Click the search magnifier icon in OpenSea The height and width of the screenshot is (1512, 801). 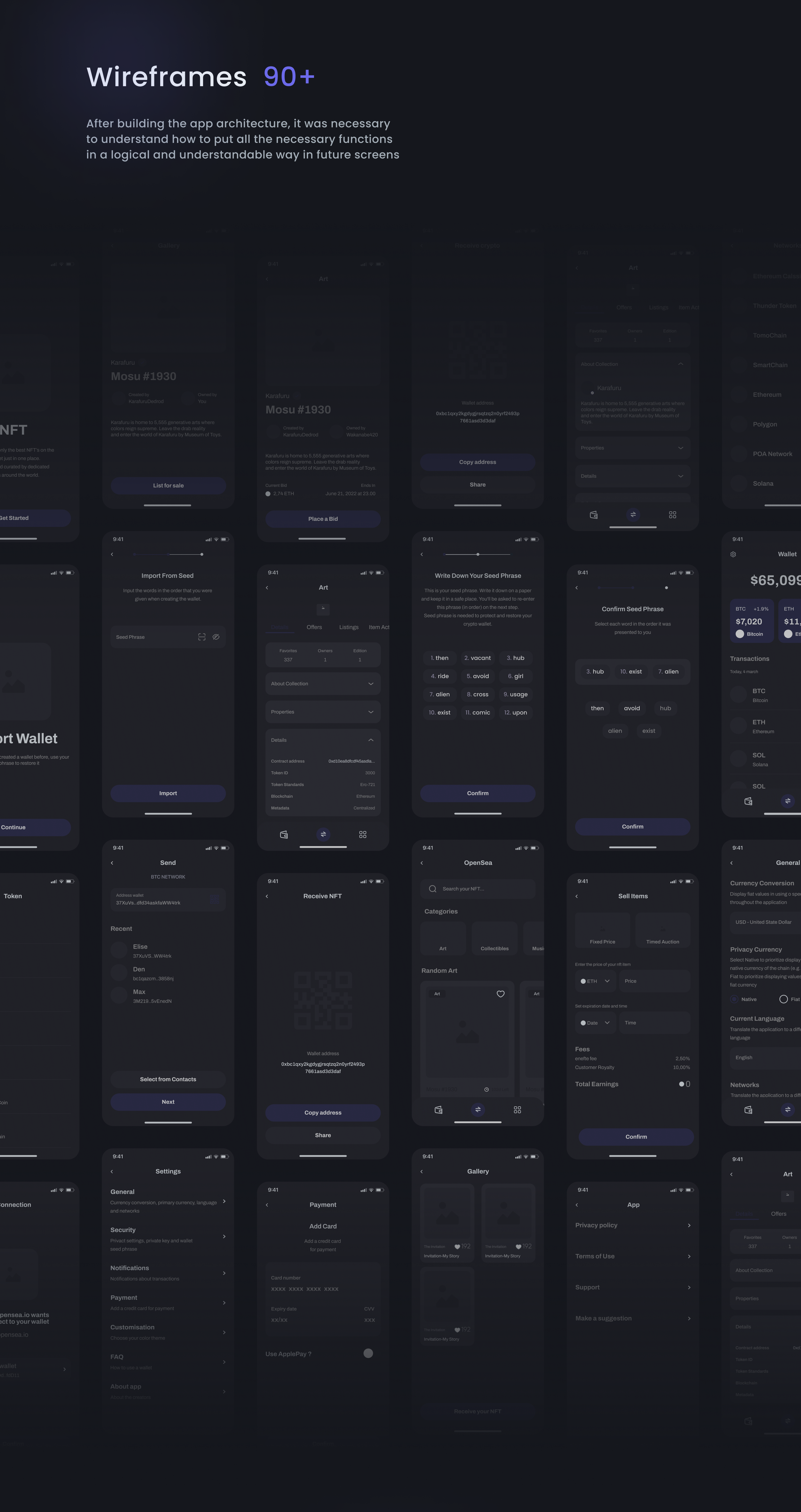(432, 889)
